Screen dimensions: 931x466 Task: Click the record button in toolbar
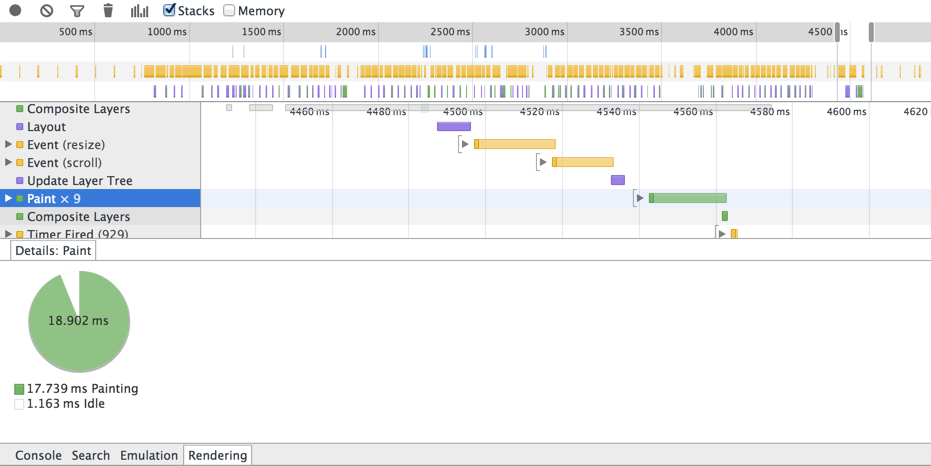(15, 11)
